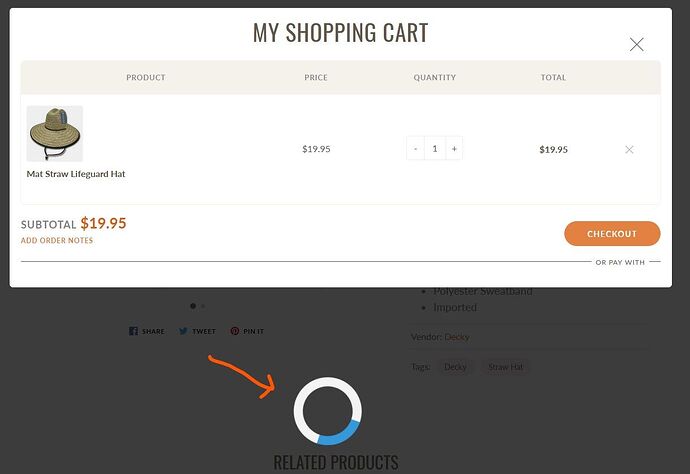Click the Twitter Tweet icon
The width and height of the screenshot is (690, 474).
pyautogui.click(x=183, y=331)
